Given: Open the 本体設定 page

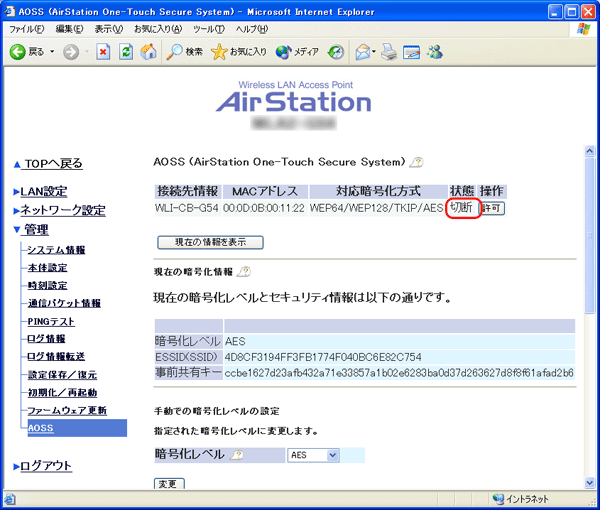Looking at the screenshot, I should 47,268.
